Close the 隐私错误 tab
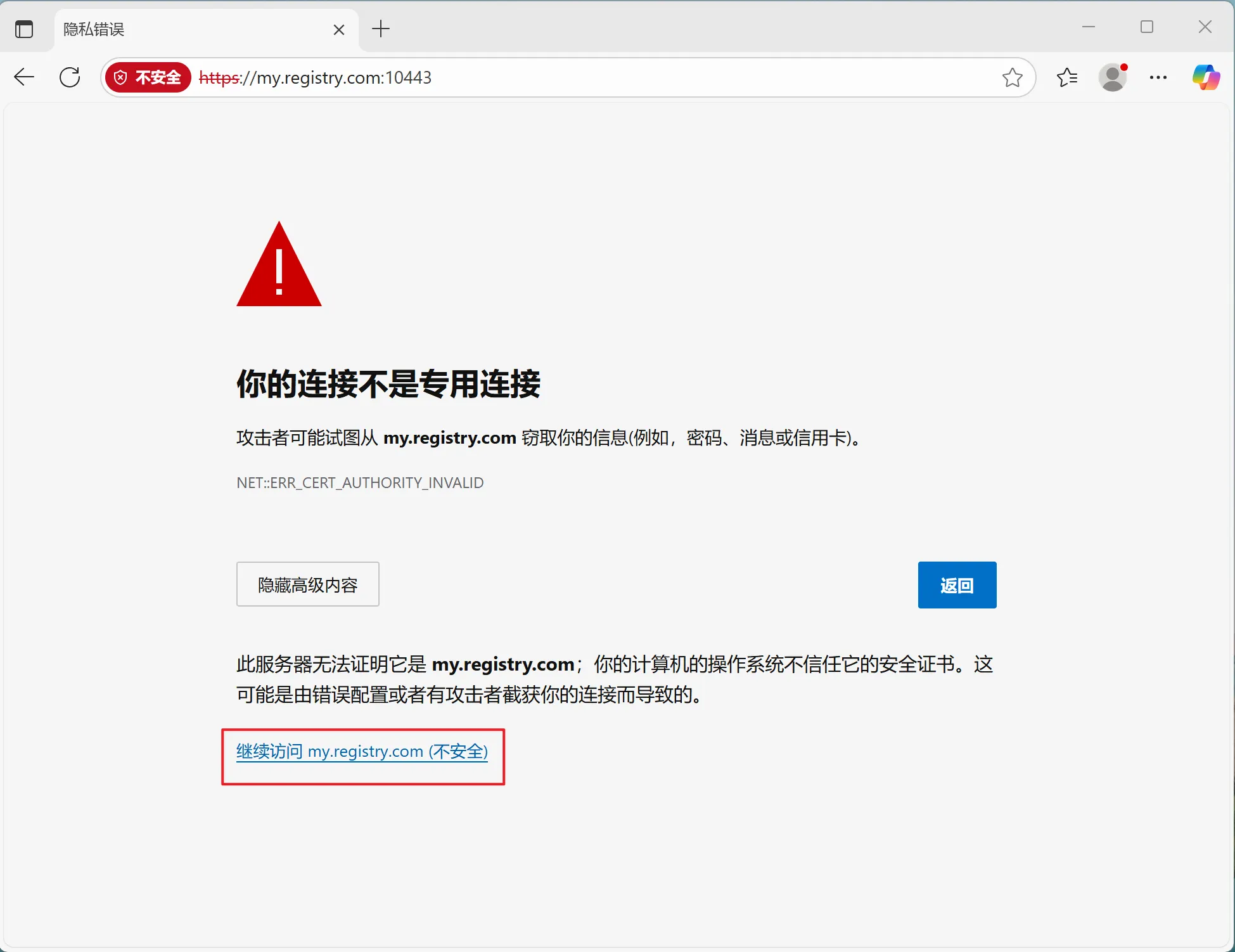The width and height of the screenshot is (1235, 952). pyautogui.click(x=339, y=30)
